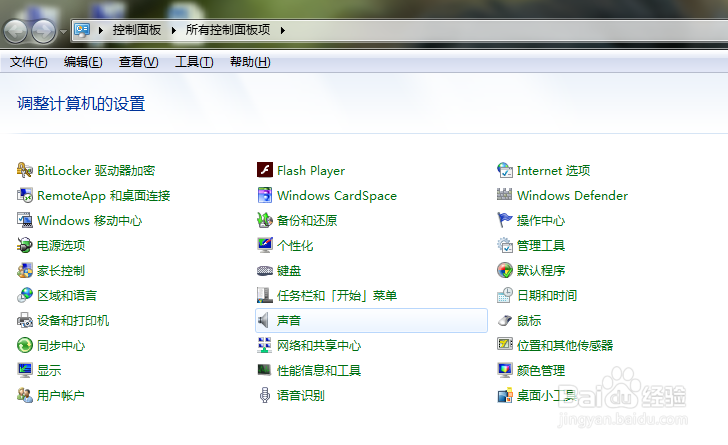Expand the arrow before 控制面板 breadcrumb
The height and width of the screenshot is (445, 728).
pos(100,31)
